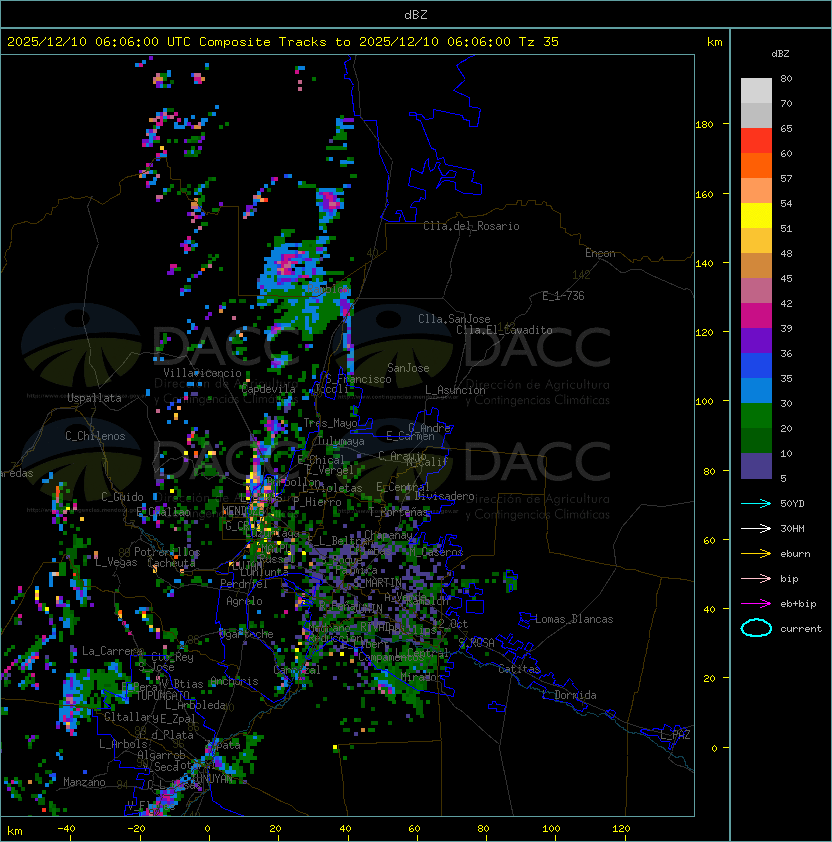Click the 'L_PAZ' map label
Screen dimensions: 832x842
pyautogui.click(x=675, y=735)
